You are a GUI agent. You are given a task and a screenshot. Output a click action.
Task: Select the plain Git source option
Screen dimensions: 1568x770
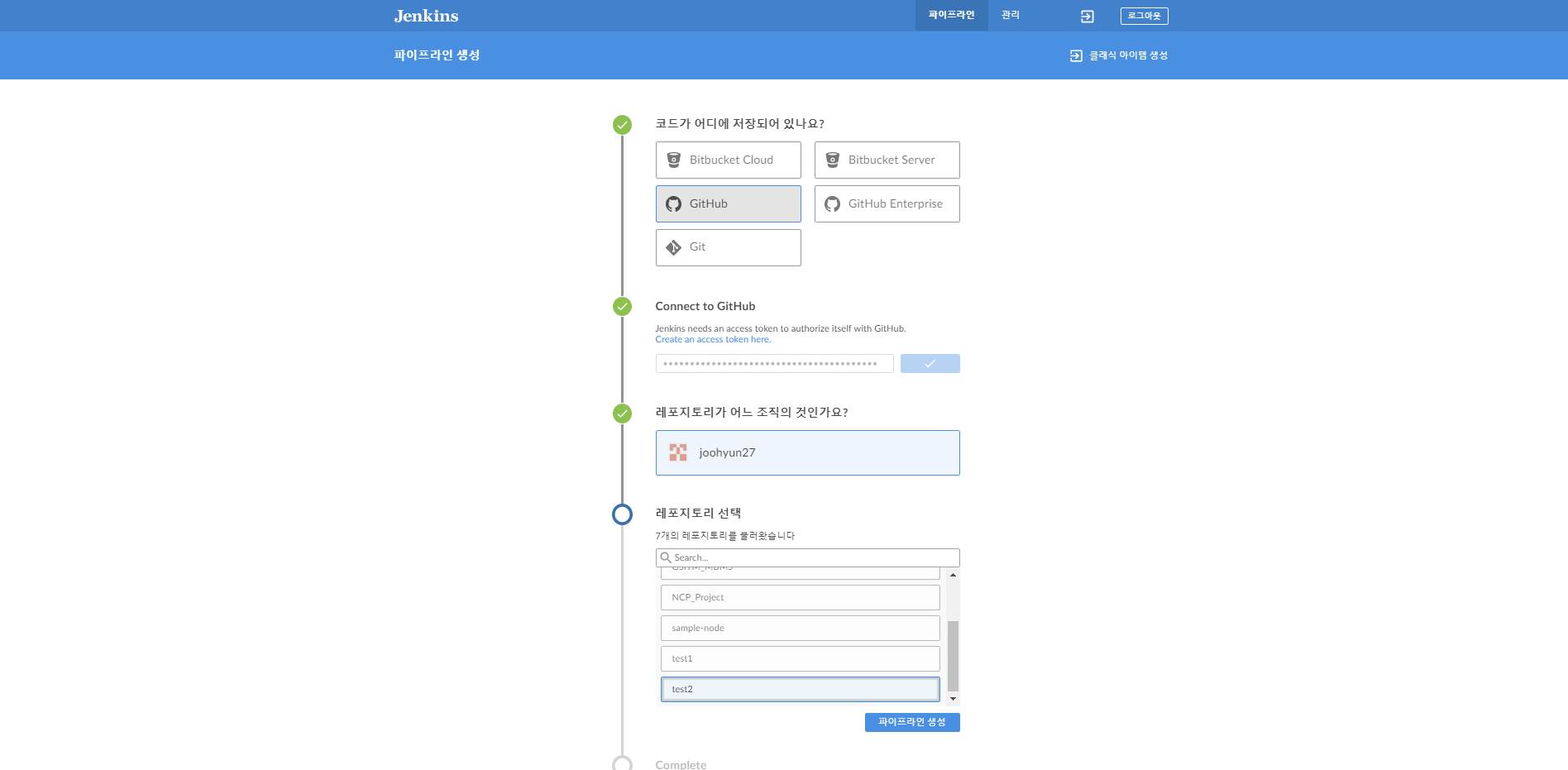pyautogui.click(x=728, y=247)
